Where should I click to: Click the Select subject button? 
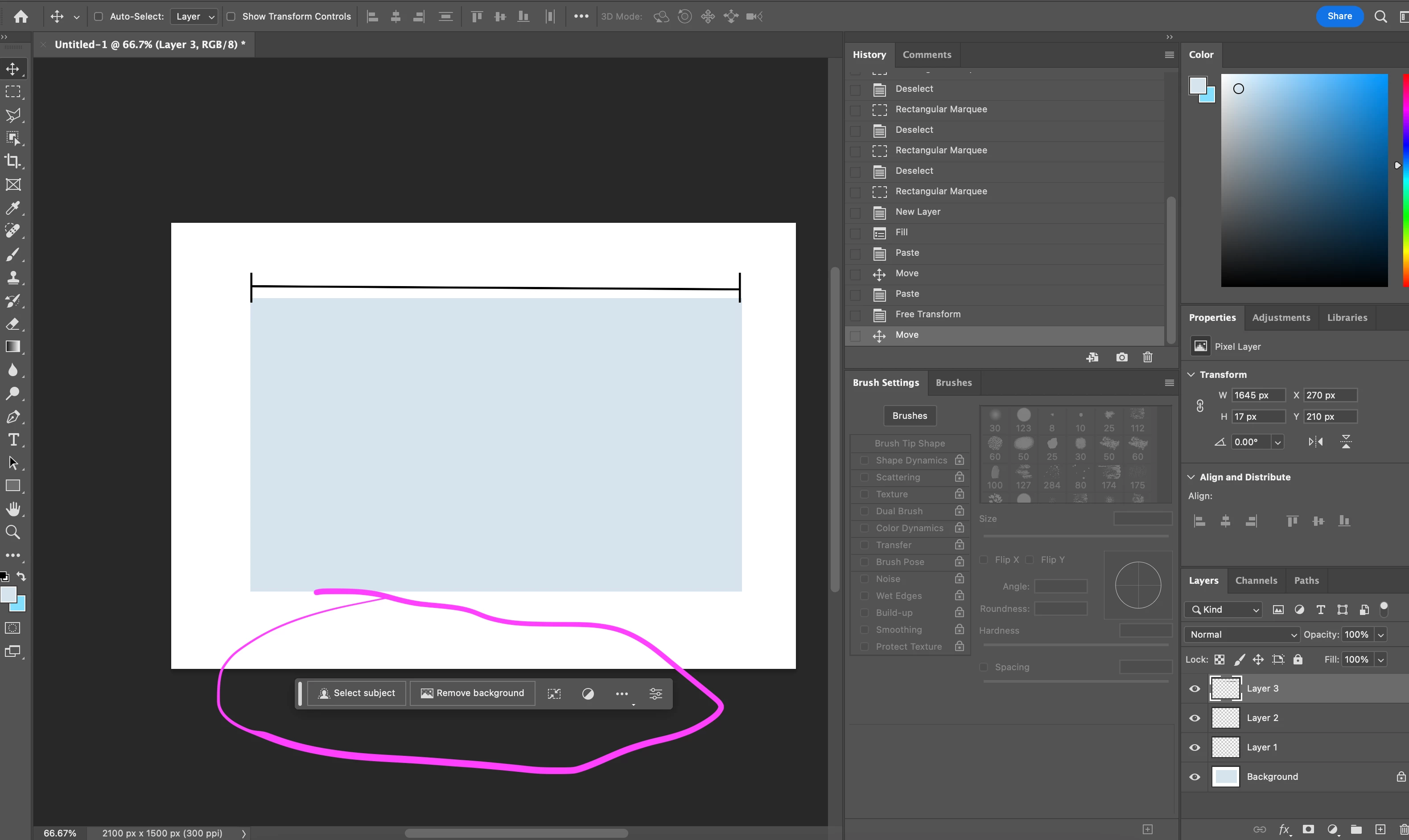click(x=356, y=693)
